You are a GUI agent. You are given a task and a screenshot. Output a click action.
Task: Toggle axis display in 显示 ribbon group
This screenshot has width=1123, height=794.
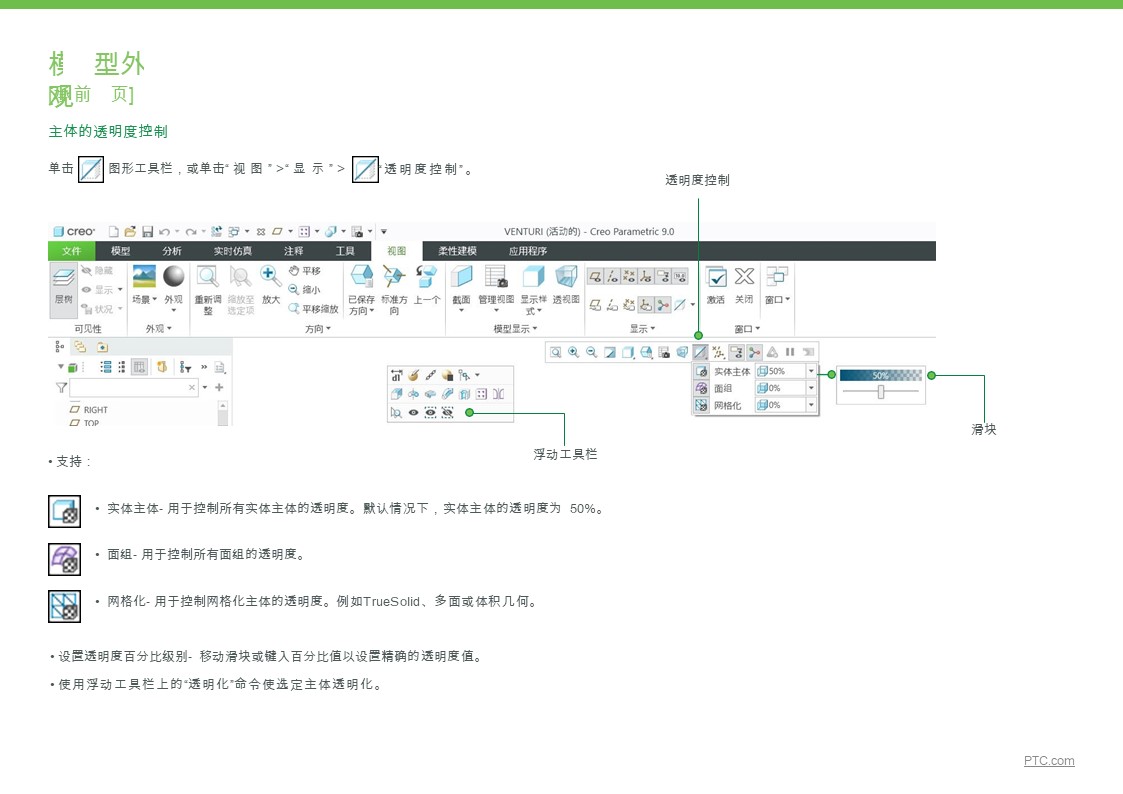point(612,276)
